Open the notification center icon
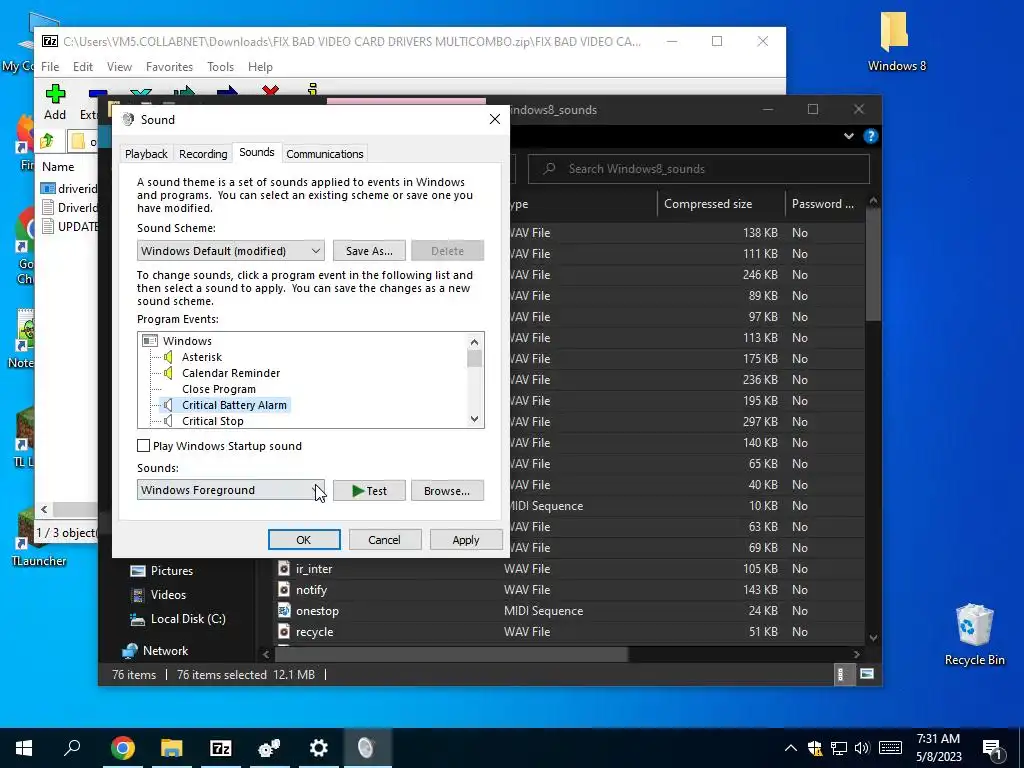Image resolution: width=1024 pixels, height=768 pixels. 992,748
